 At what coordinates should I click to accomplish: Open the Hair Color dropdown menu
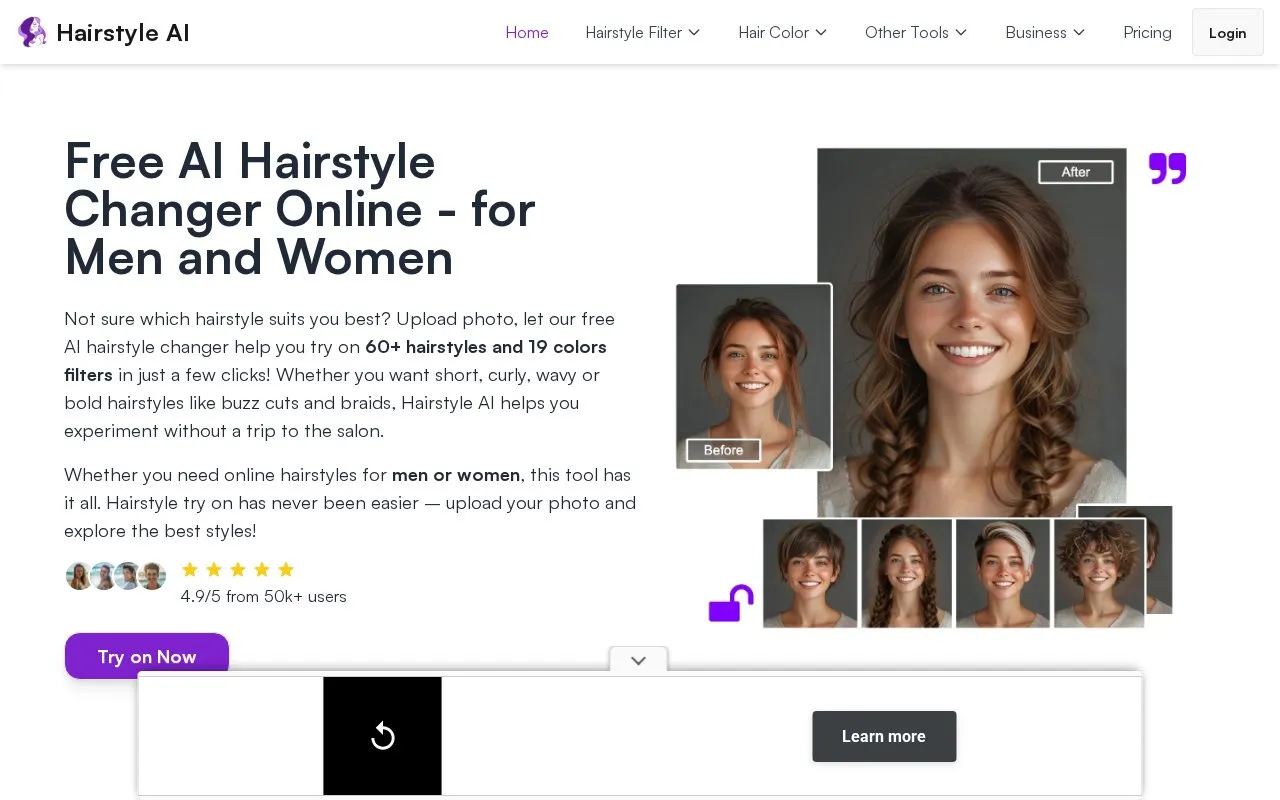click(783, 32)
